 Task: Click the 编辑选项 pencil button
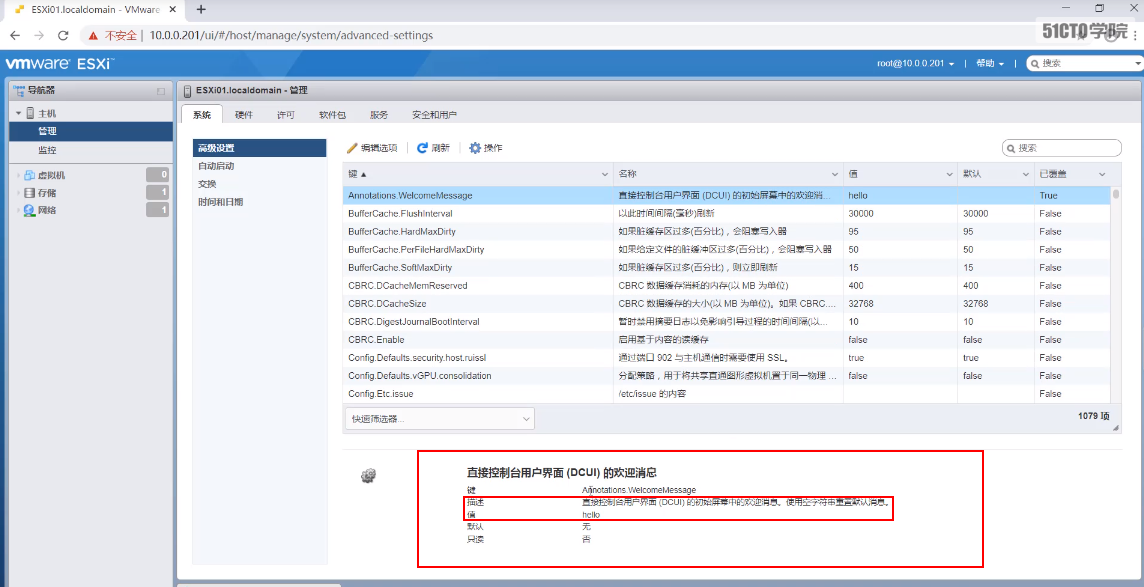[x=372, y=147]
